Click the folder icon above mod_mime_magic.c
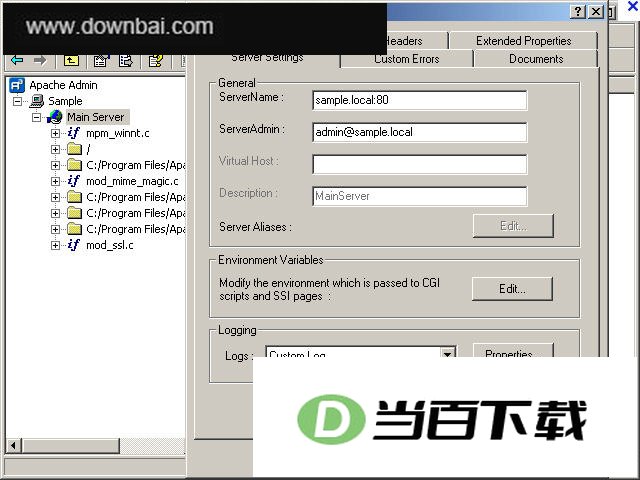 pos(74,165)
